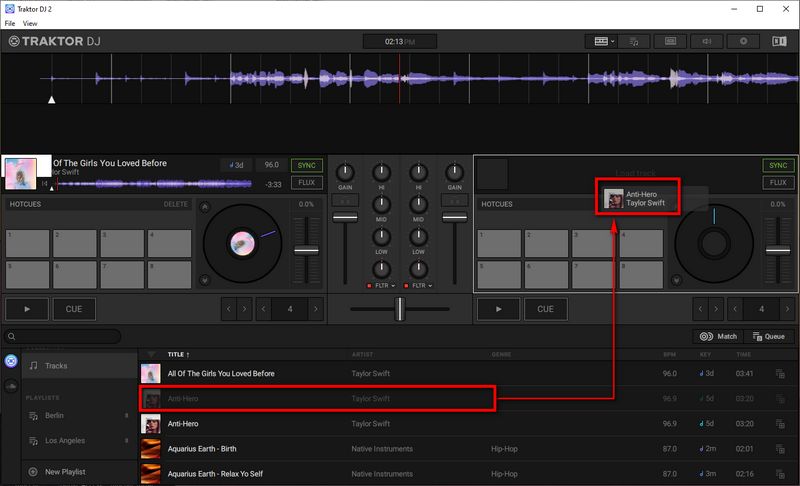Click the search magnifier icon

(11, 337)
